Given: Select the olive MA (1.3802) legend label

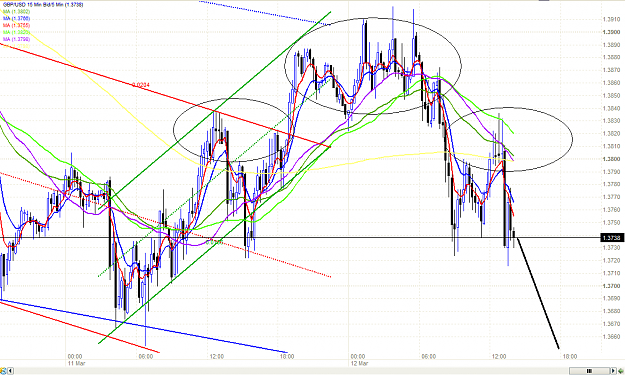Looking at the screenshot, I should (x=16, y=12).
